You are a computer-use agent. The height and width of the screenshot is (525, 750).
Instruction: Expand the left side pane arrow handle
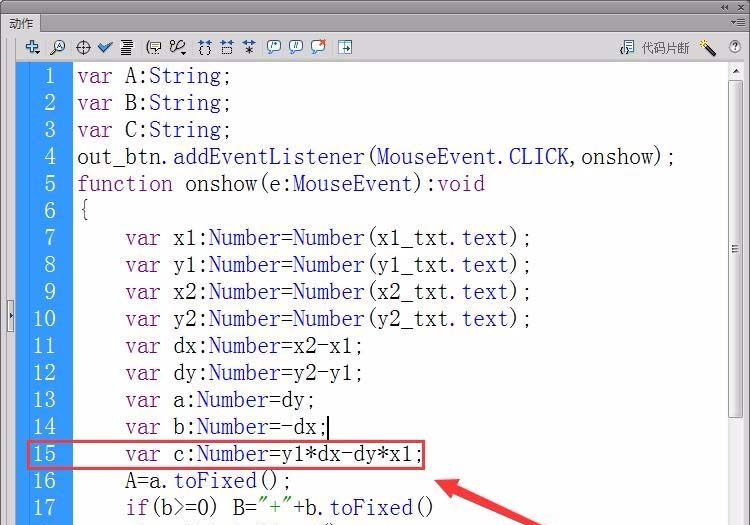click(11, 316)
